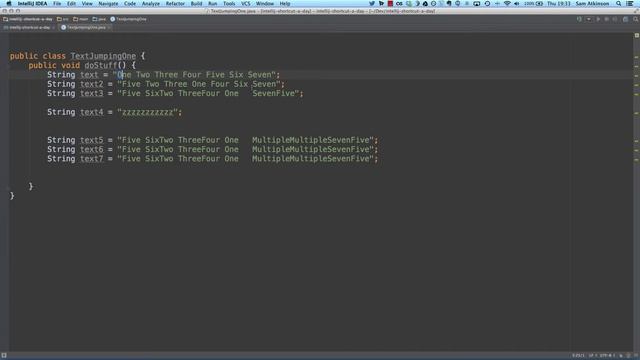This screenshot has height=360, width=640.
Task: Select the src folder breadcrumb
Action: click(62, 19)
